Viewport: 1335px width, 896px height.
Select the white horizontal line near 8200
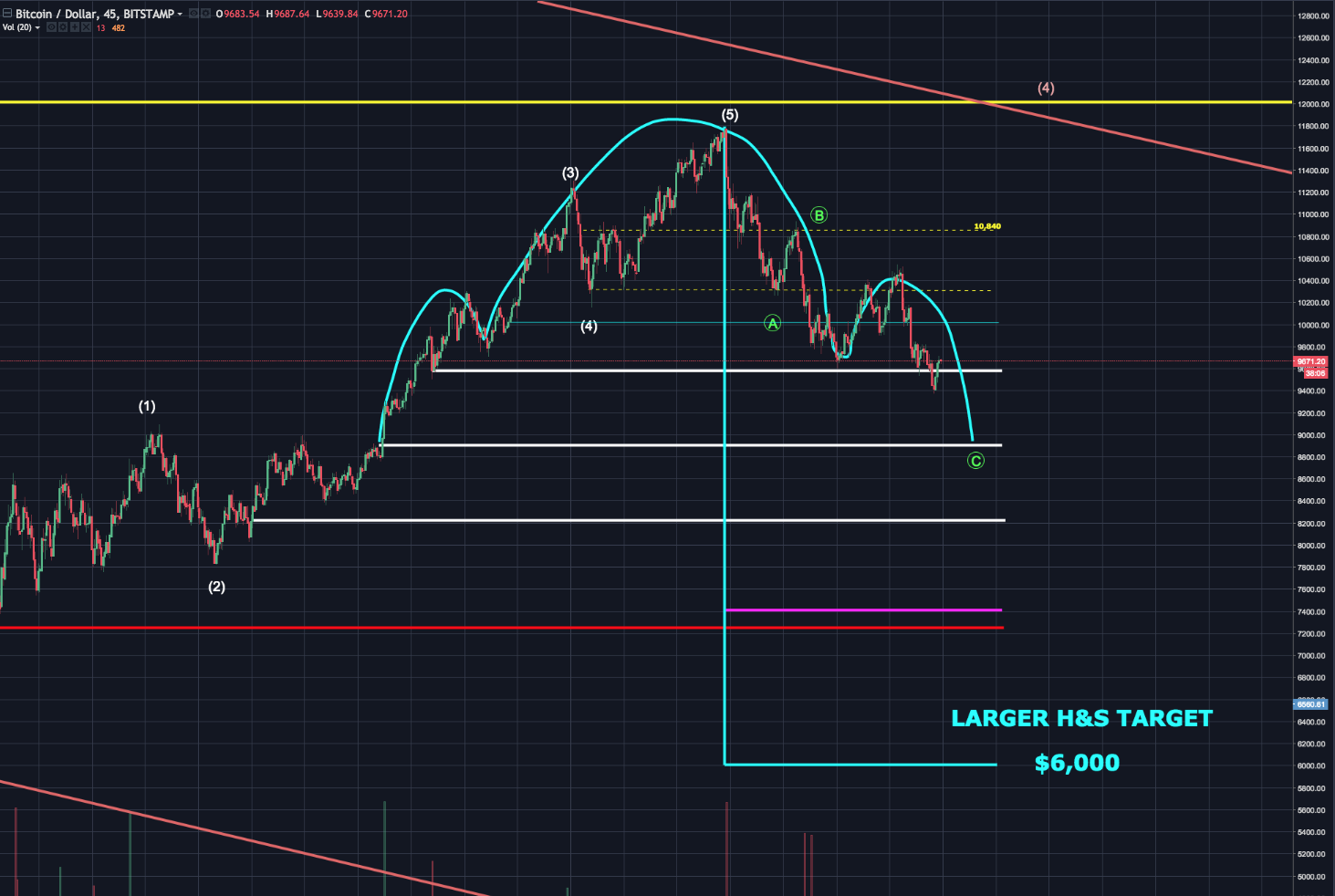(x=628, y=520)
